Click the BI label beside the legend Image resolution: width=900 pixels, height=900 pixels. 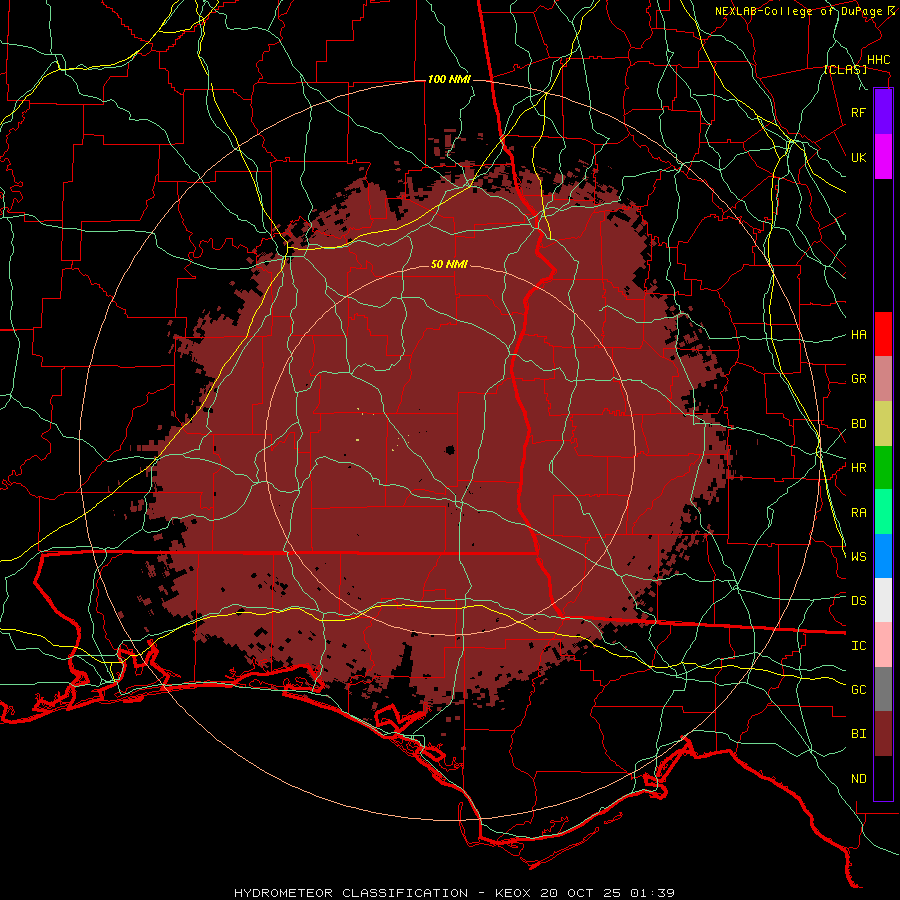tap(859, 734)
